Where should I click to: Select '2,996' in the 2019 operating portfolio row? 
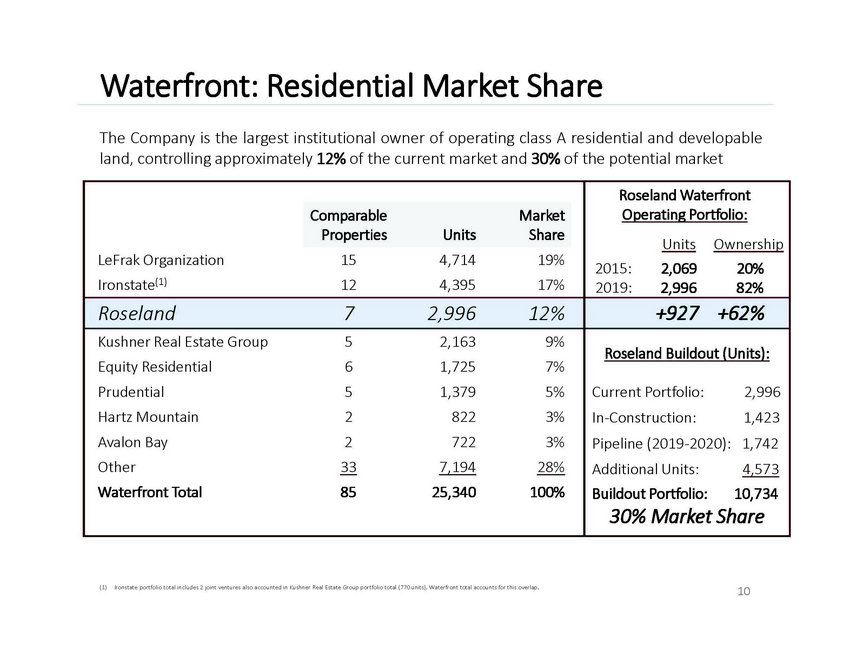pos(679,288)
